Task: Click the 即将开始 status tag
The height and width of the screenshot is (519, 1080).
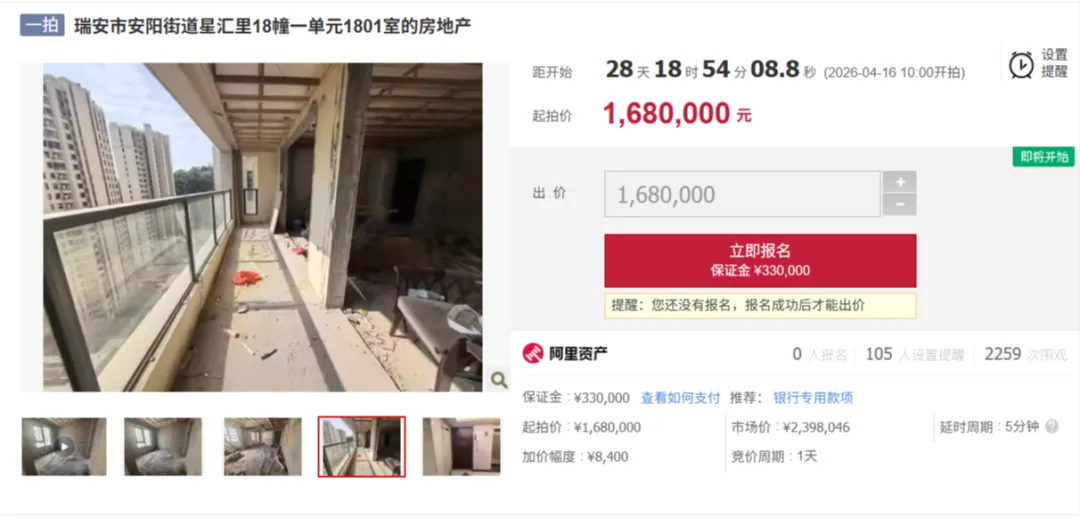Action: [x=1043, y=156]
